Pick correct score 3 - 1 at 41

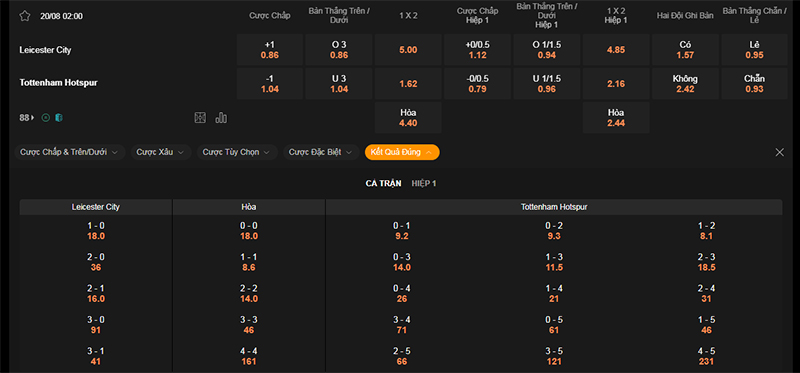click(96, 357)
